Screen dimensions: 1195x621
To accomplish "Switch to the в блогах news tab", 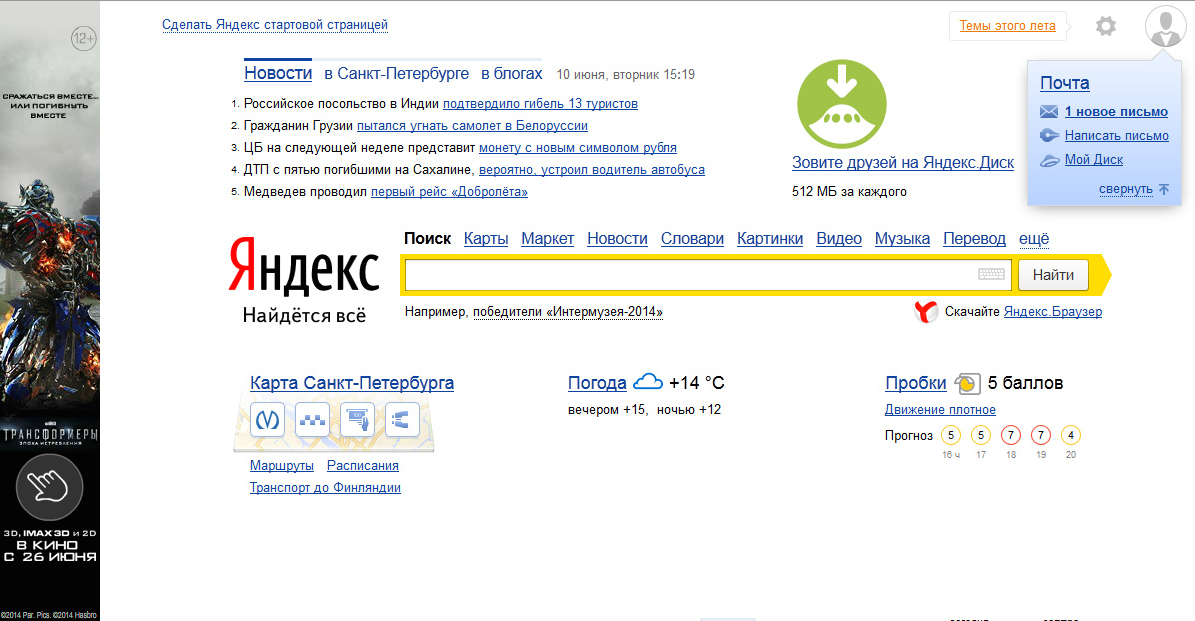I will pos(511,73).
